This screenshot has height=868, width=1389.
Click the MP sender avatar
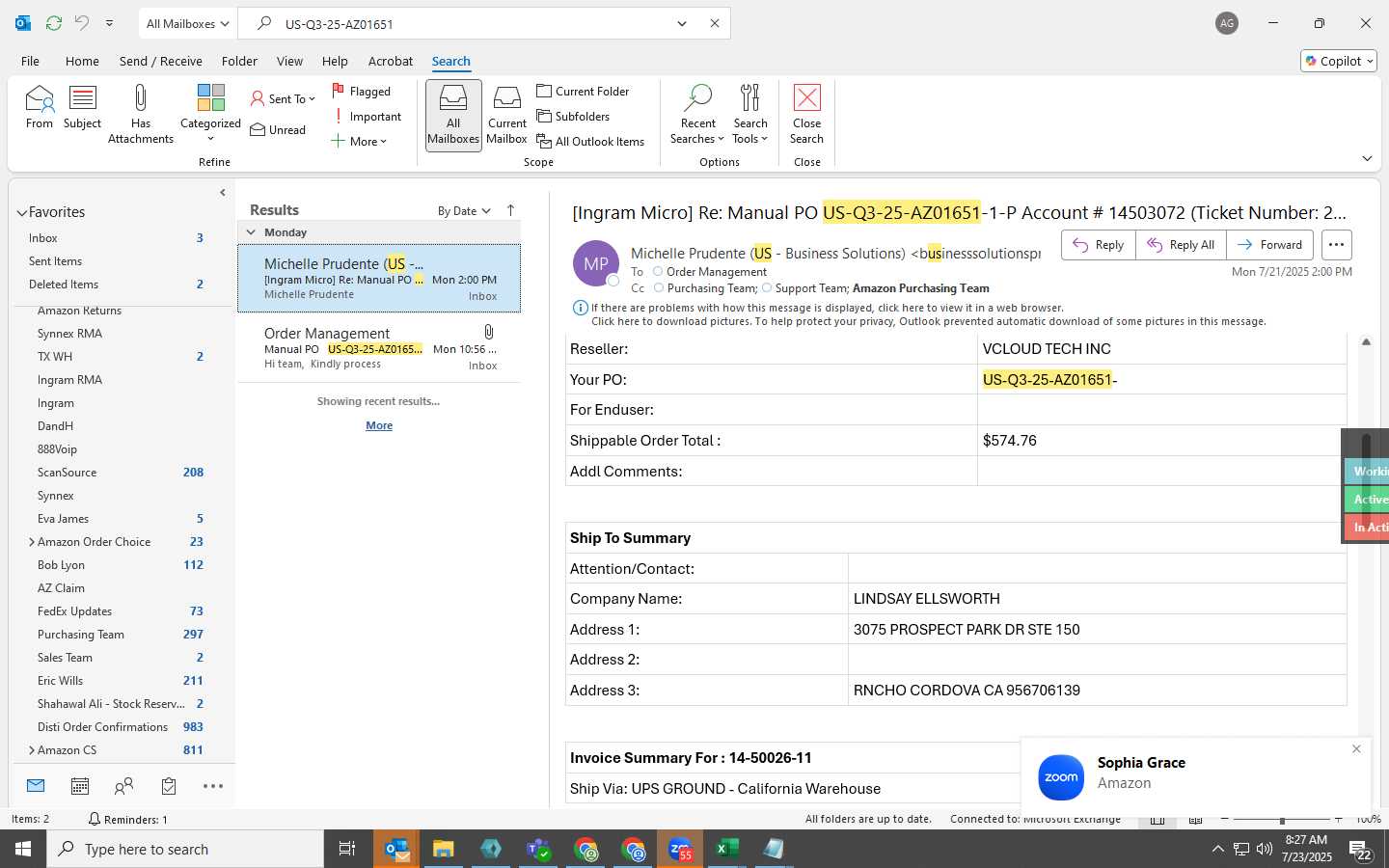pos(596,263)
